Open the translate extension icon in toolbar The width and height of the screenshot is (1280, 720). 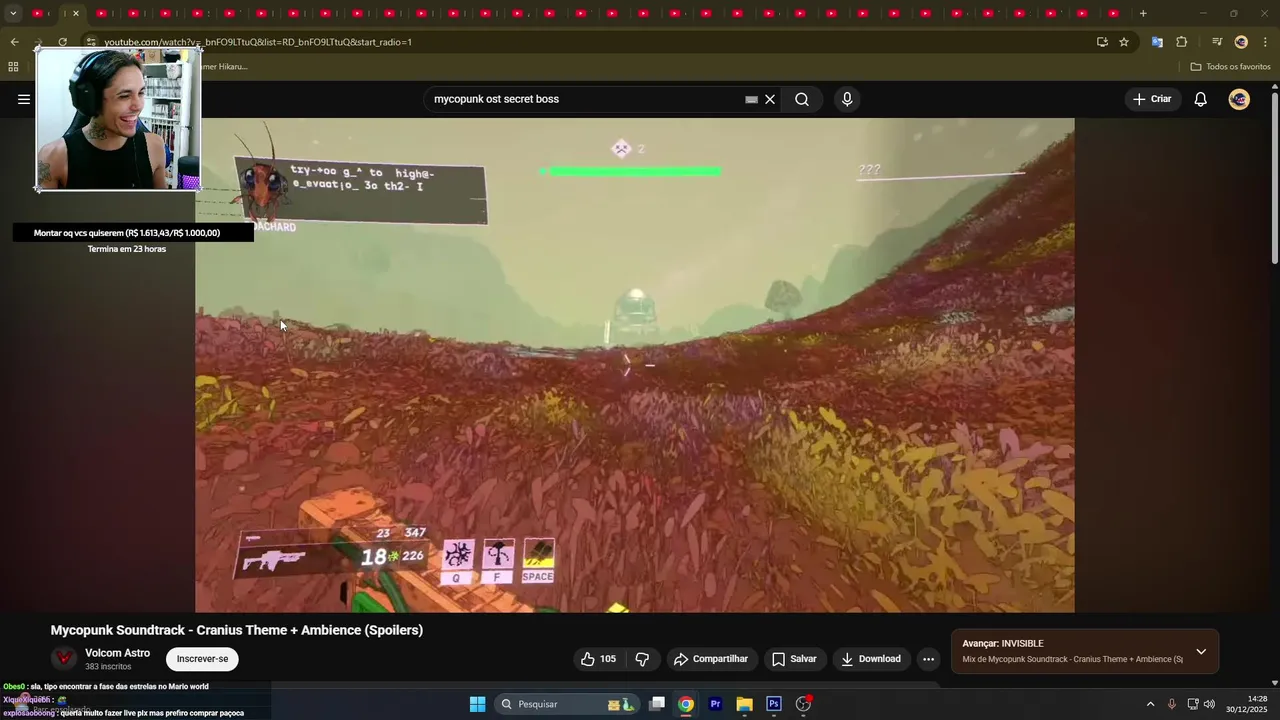tap(1157, 42)
